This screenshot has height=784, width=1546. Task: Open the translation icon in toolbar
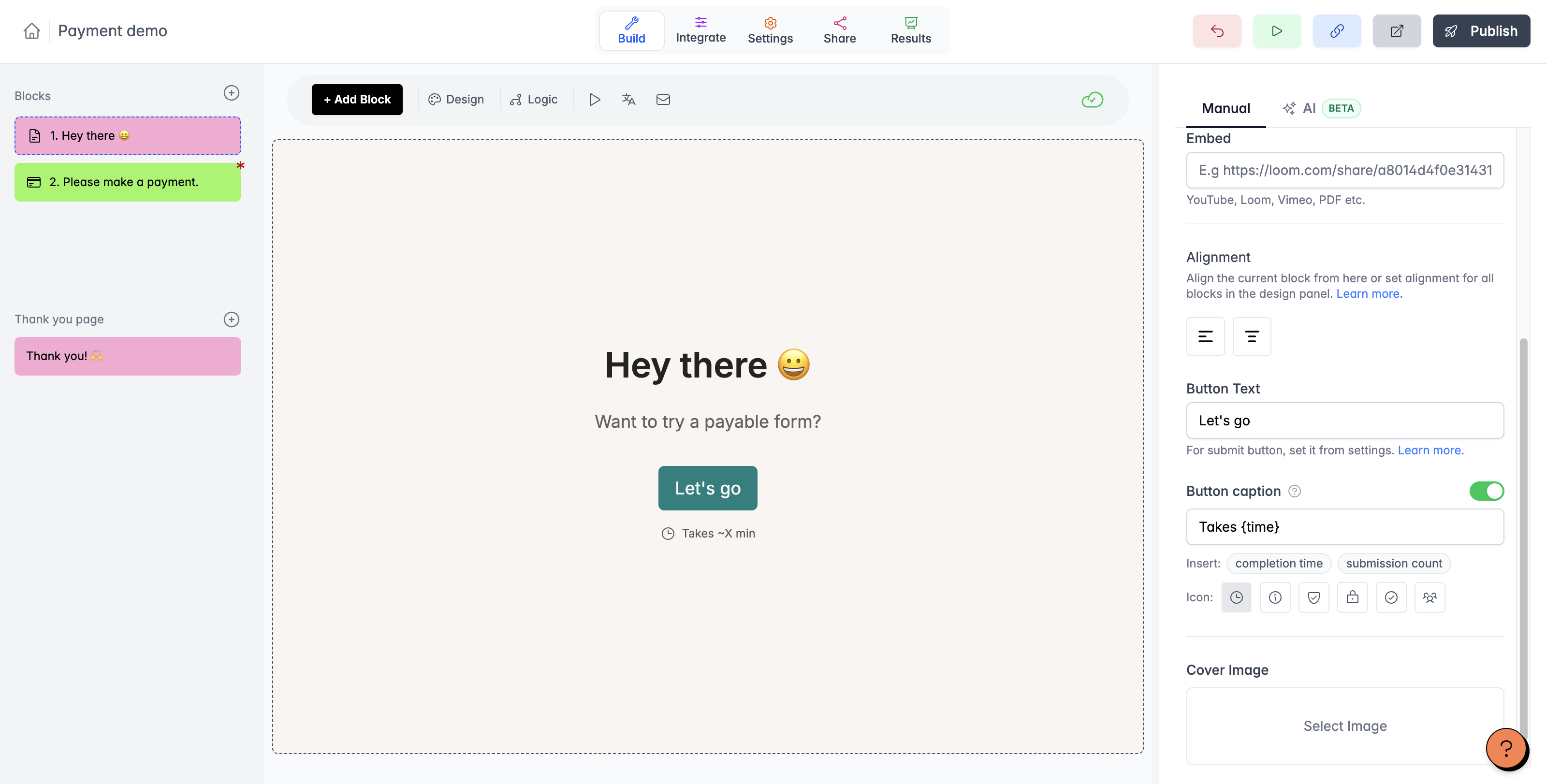tap(628, 100)
